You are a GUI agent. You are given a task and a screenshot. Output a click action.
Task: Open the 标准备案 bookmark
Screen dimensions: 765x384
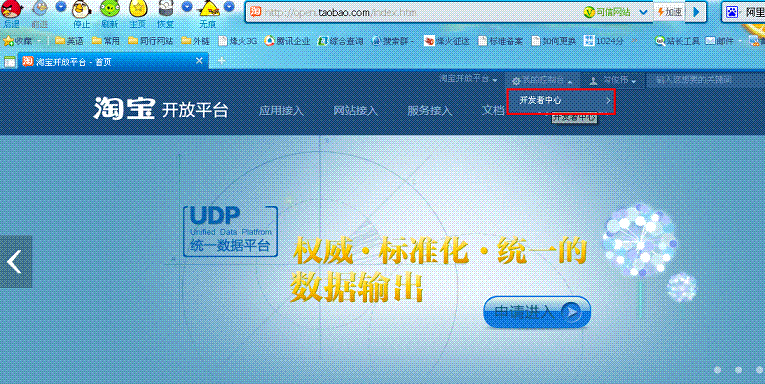tap(501, 41)
